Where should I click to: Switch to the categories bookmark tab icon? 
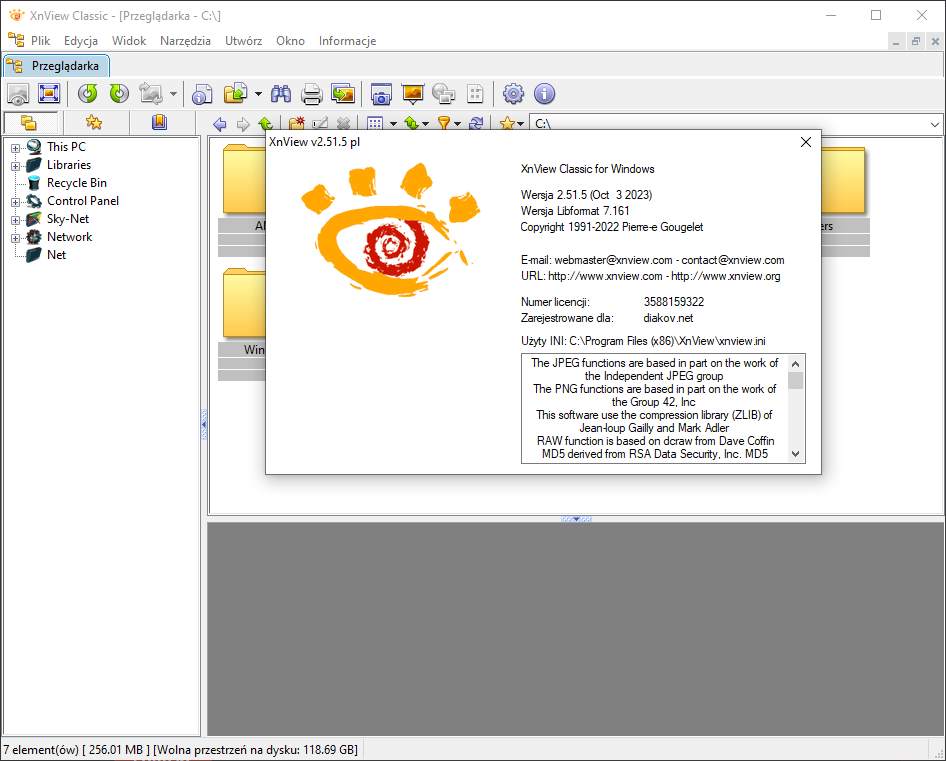pos(159,123)
